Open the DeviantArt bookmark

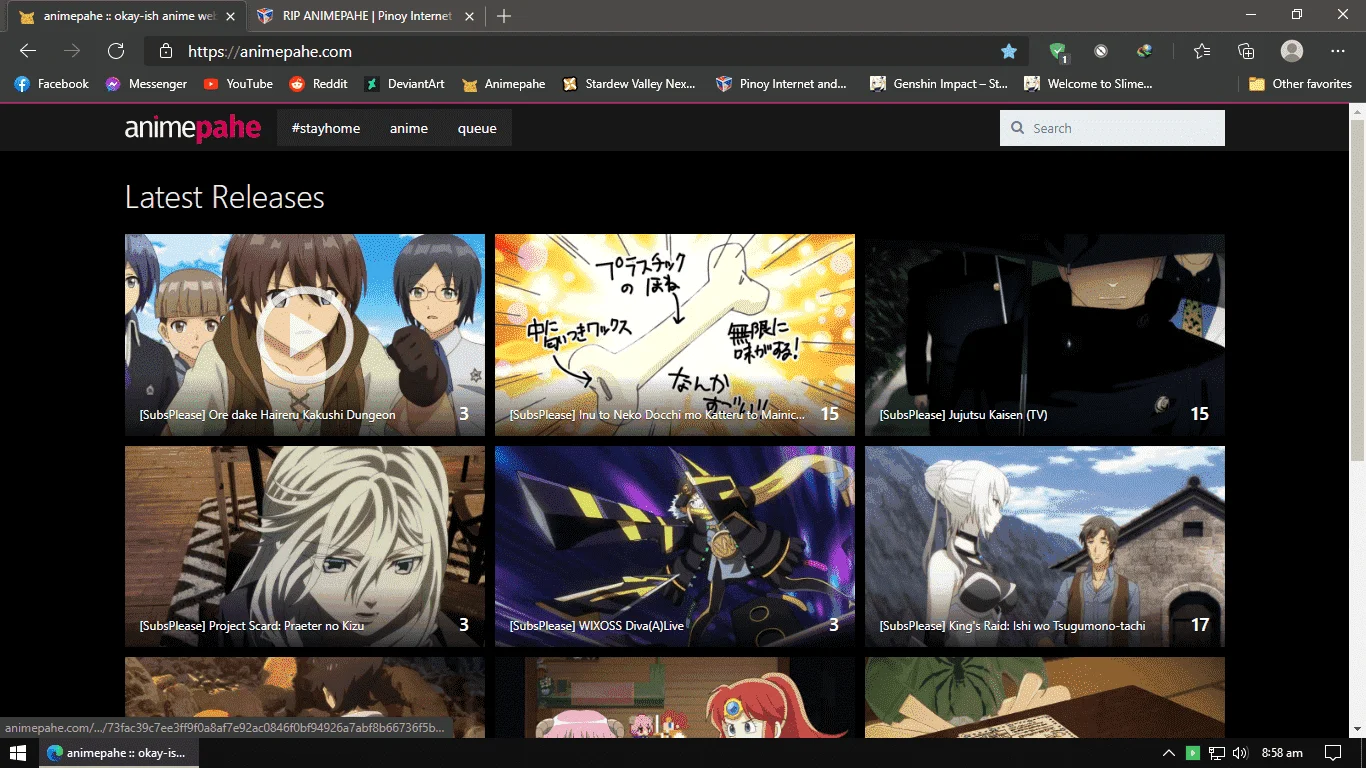405,84
